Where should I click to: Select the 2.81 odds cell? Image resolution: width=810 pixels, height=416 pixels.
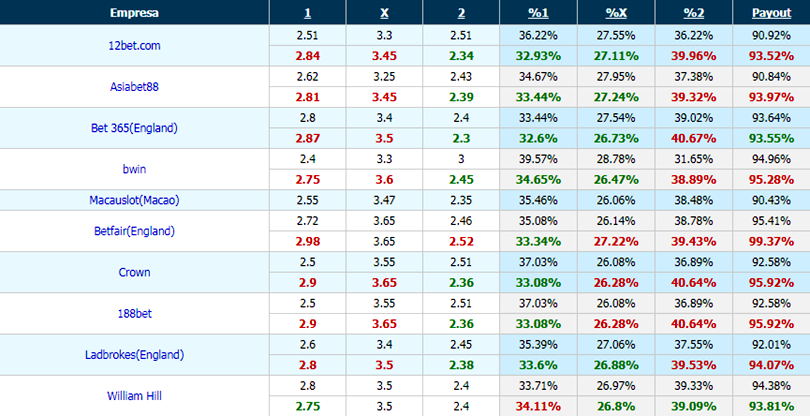point(308,97)
